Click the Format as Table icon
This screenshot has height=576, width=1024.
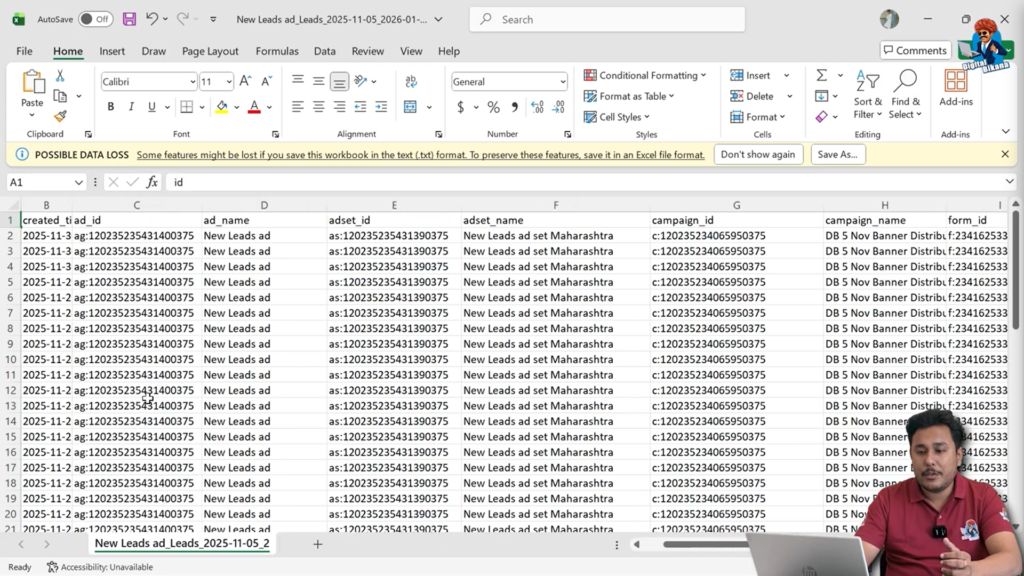591,96
